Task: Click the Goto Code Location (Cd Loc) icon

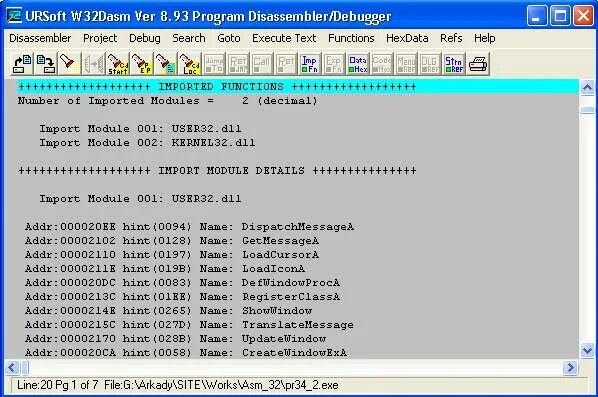Action: 190,64
